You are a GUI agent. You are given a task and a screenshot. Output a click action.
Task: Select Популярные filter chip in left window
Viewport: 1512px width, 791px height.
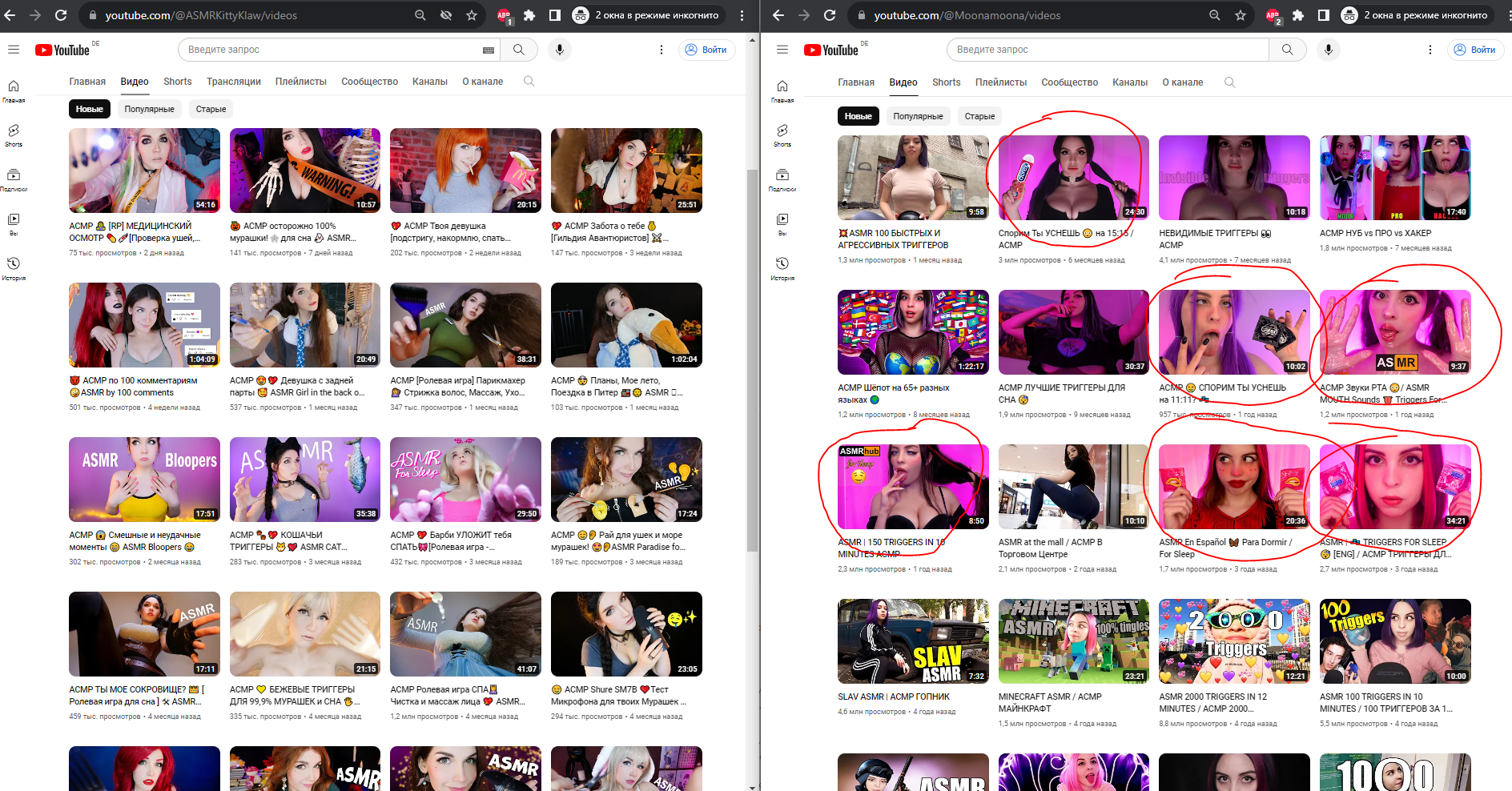click(x=149, y=109)
